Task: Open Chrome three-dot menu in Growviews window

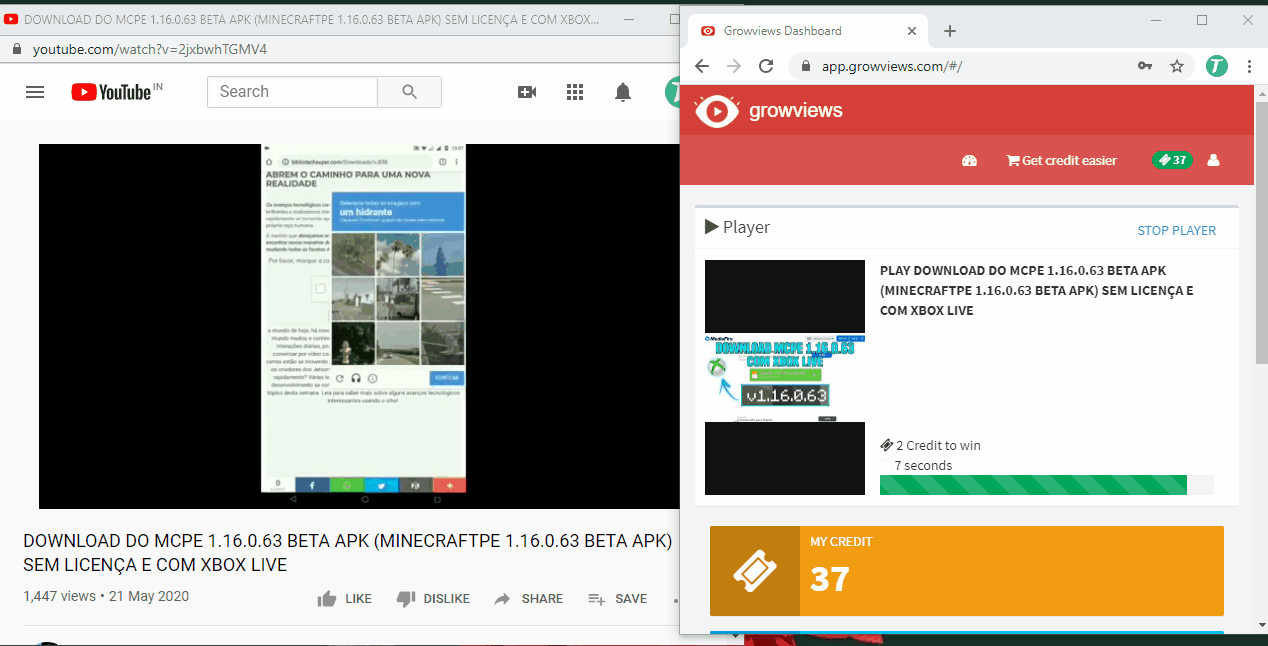Action: (x=1249, y=66)
